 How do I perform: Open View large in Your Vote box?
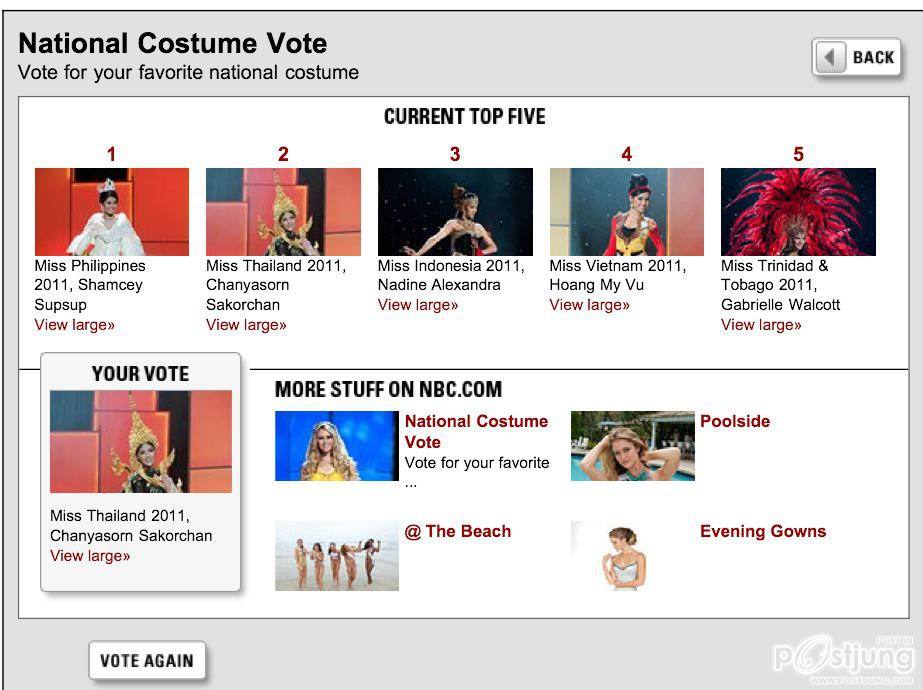pyautogui.click(x=90, y=556)
